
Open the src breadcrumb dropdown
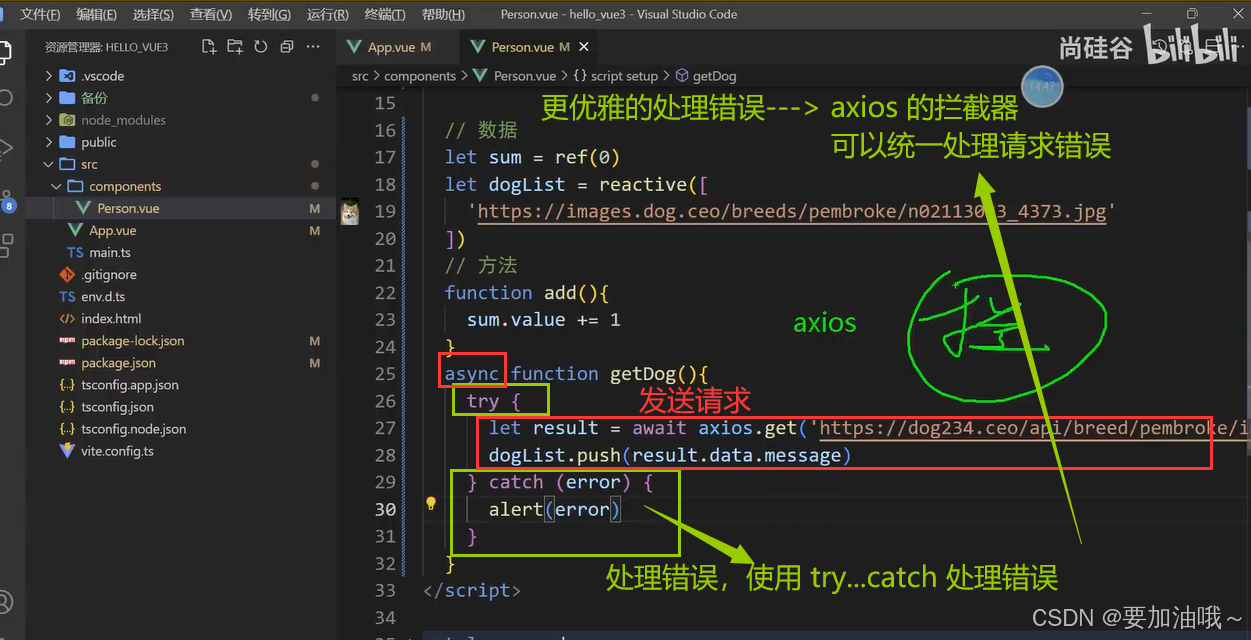click(360, 76)
